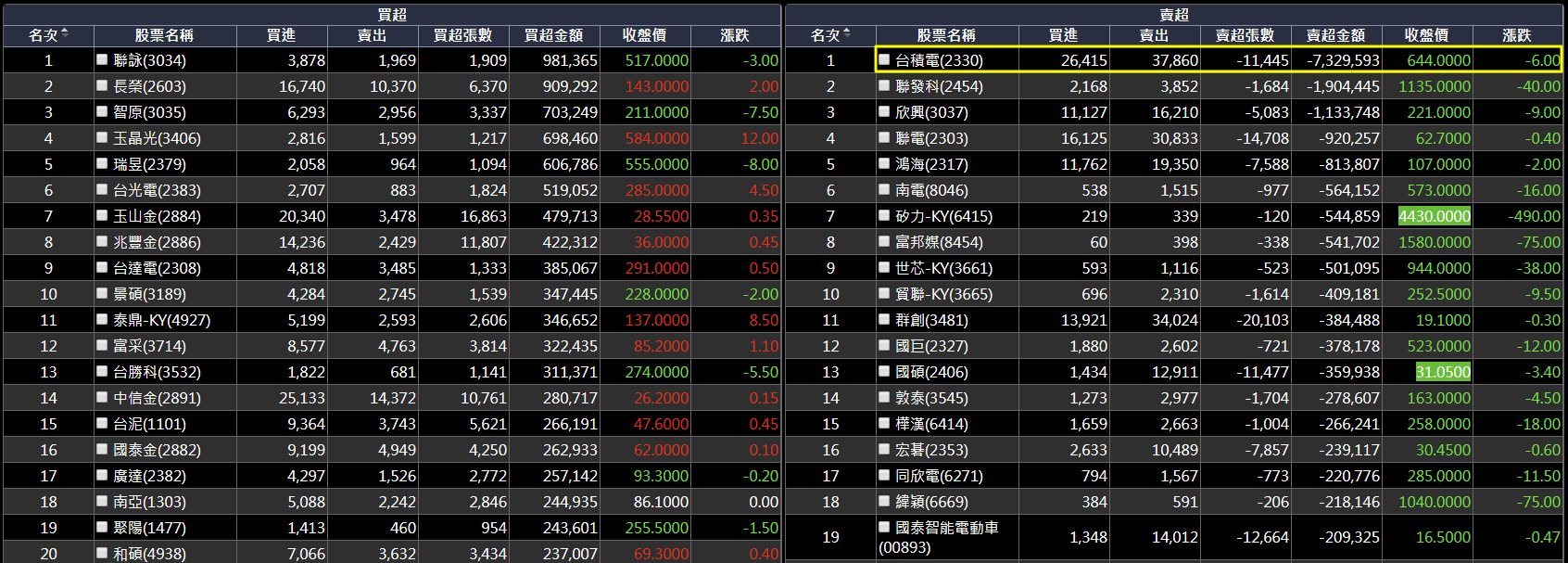1568x563 pixels.
Task: Open stock 景碩(3189)
Action: click(x=149, y=294)
